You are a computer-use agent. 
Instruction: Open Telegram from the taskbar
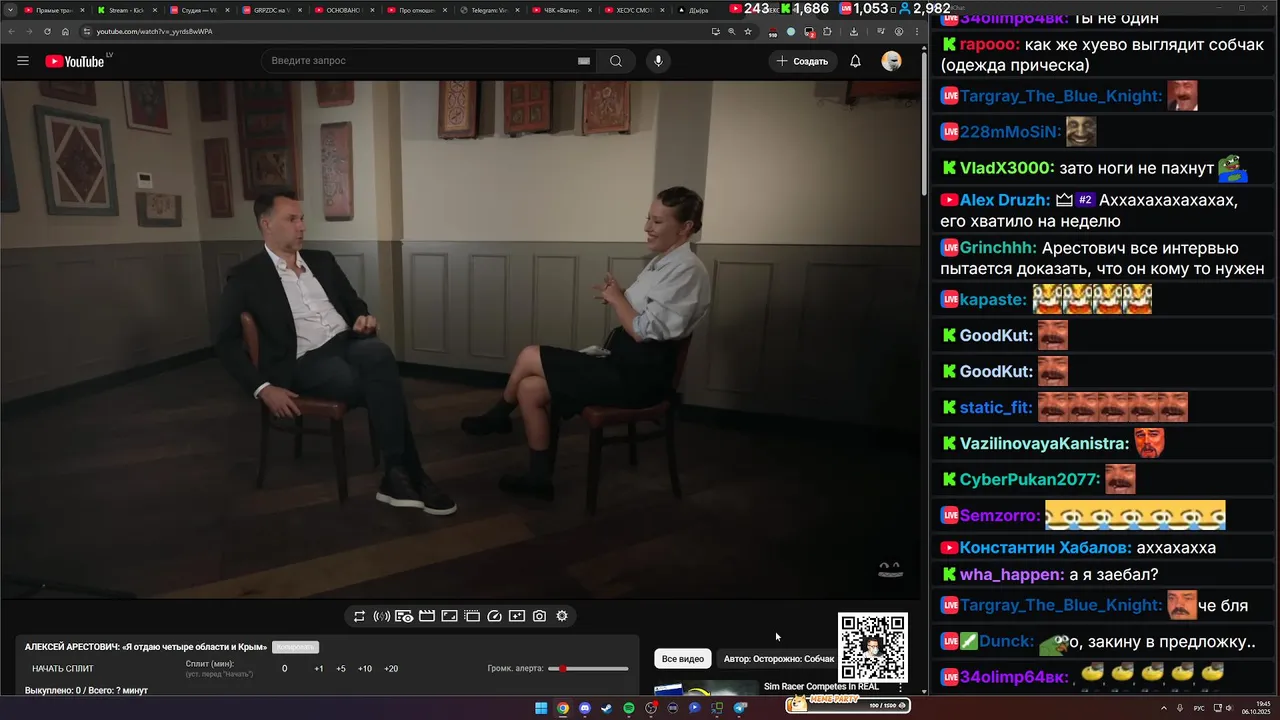click(740, 708)
